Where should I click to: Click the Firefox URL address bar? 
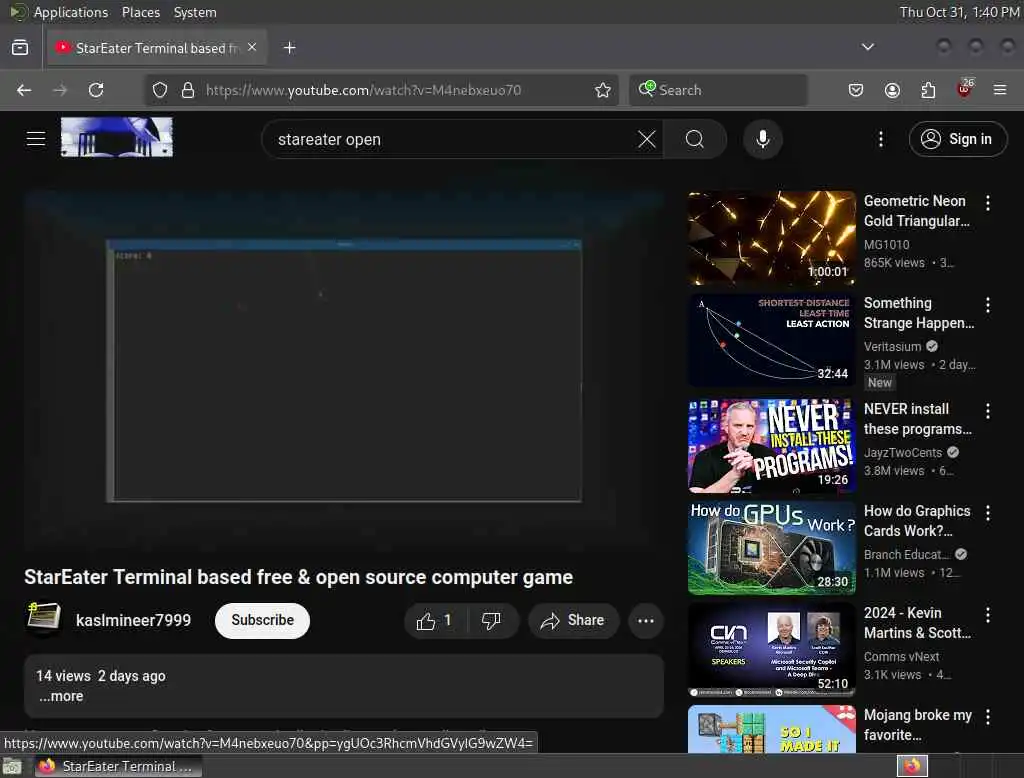tap(382, 90)
